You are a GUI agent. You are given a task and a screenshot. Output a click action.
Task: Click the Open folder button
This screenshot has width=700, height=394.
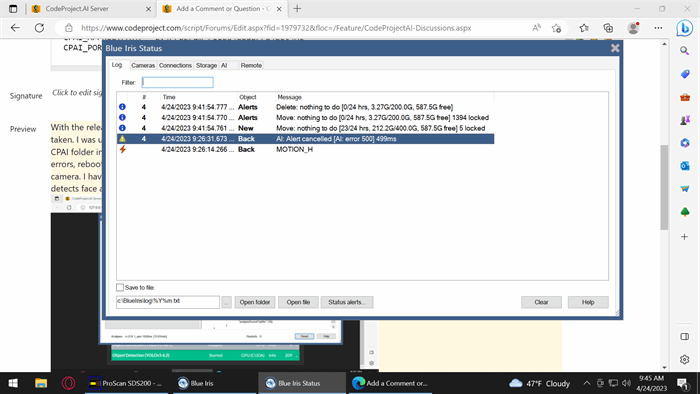[255, 302]
